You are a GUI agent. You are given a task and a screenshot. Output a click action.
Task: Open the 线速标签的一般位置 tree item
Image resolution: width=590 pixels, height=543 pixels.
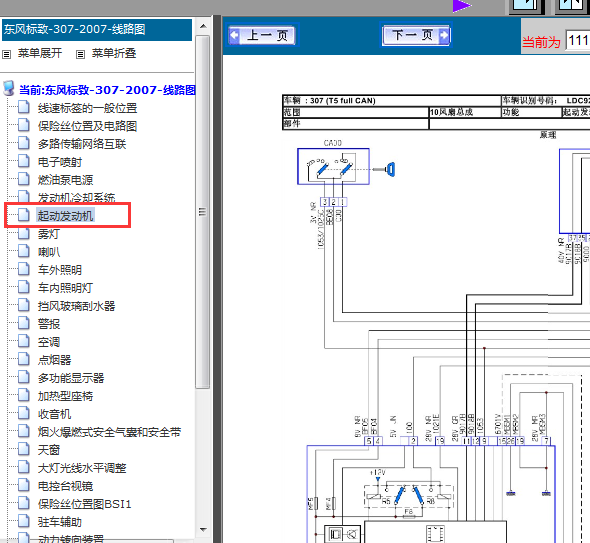[87, 108]
